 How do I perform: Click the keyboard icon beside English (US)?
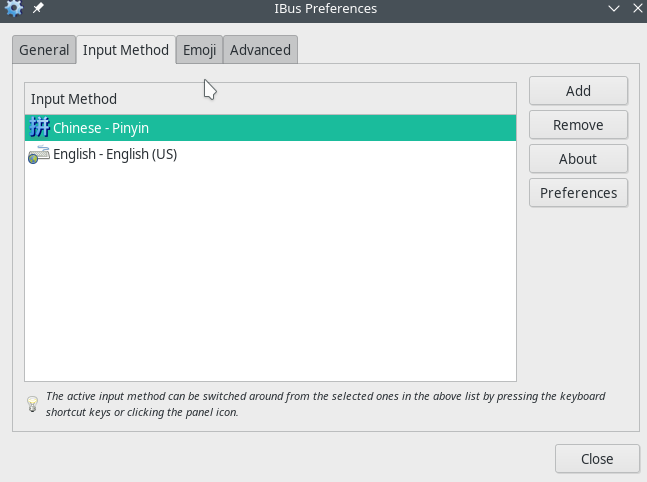pyautogui.click(x=39, y=154)
